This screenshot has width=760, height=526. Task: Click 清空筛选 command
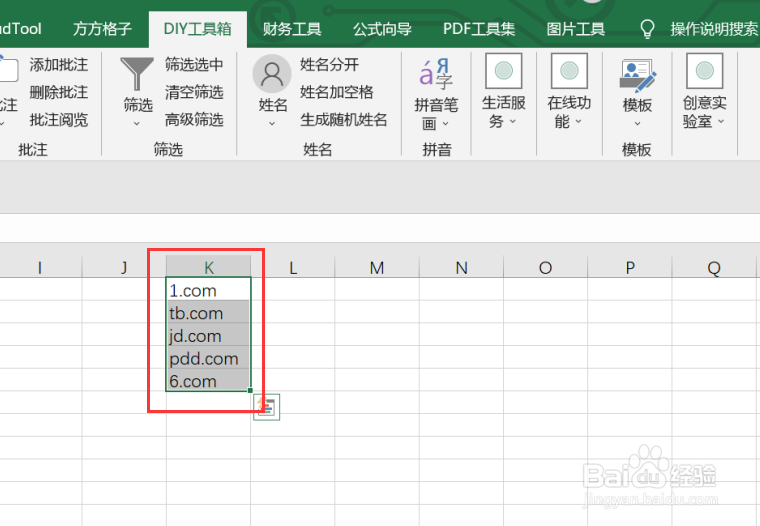pos(194,92)
